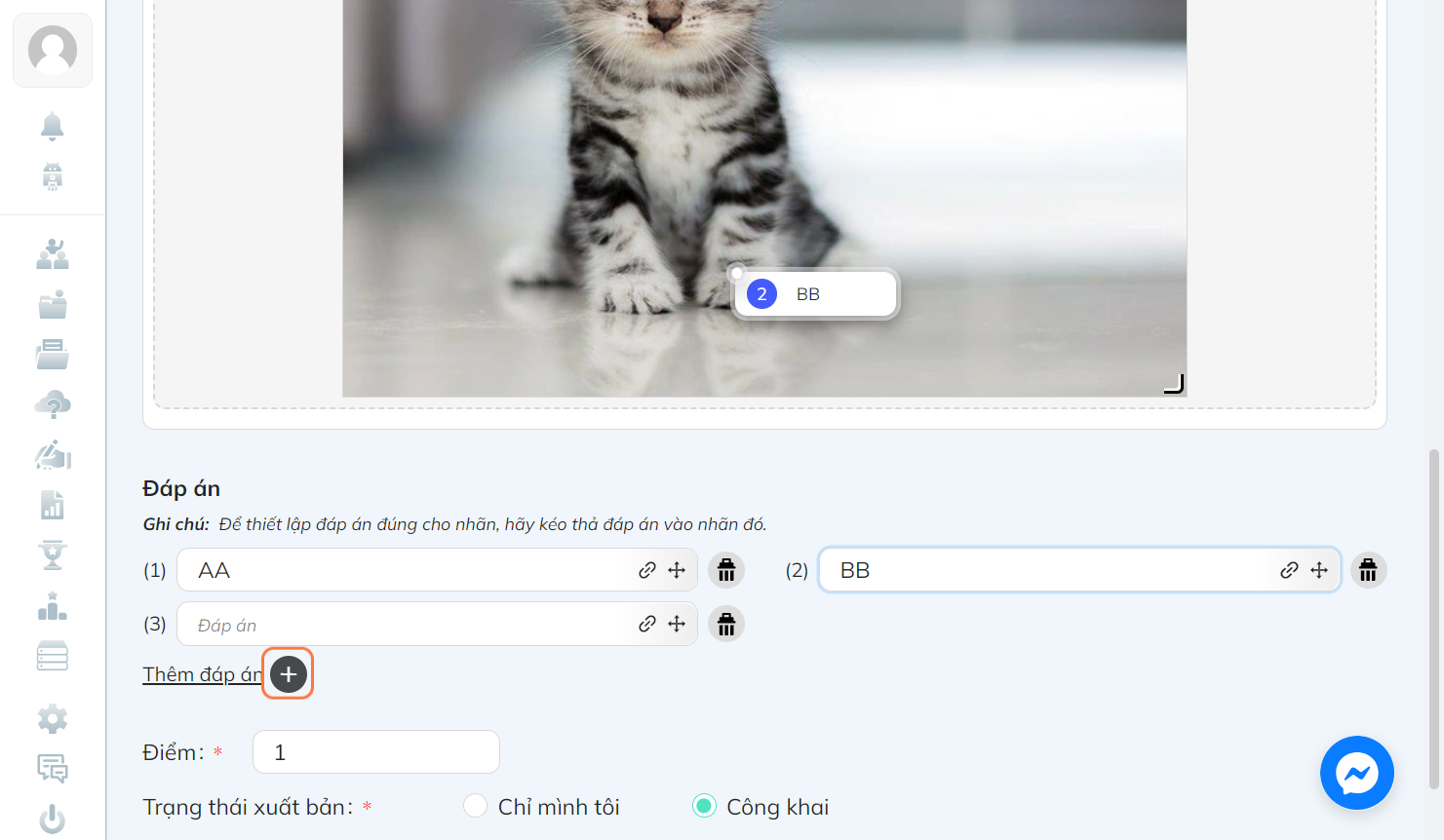Open the folder sidebar icon
Screen dimensions: 1444x840
point(53,305)
